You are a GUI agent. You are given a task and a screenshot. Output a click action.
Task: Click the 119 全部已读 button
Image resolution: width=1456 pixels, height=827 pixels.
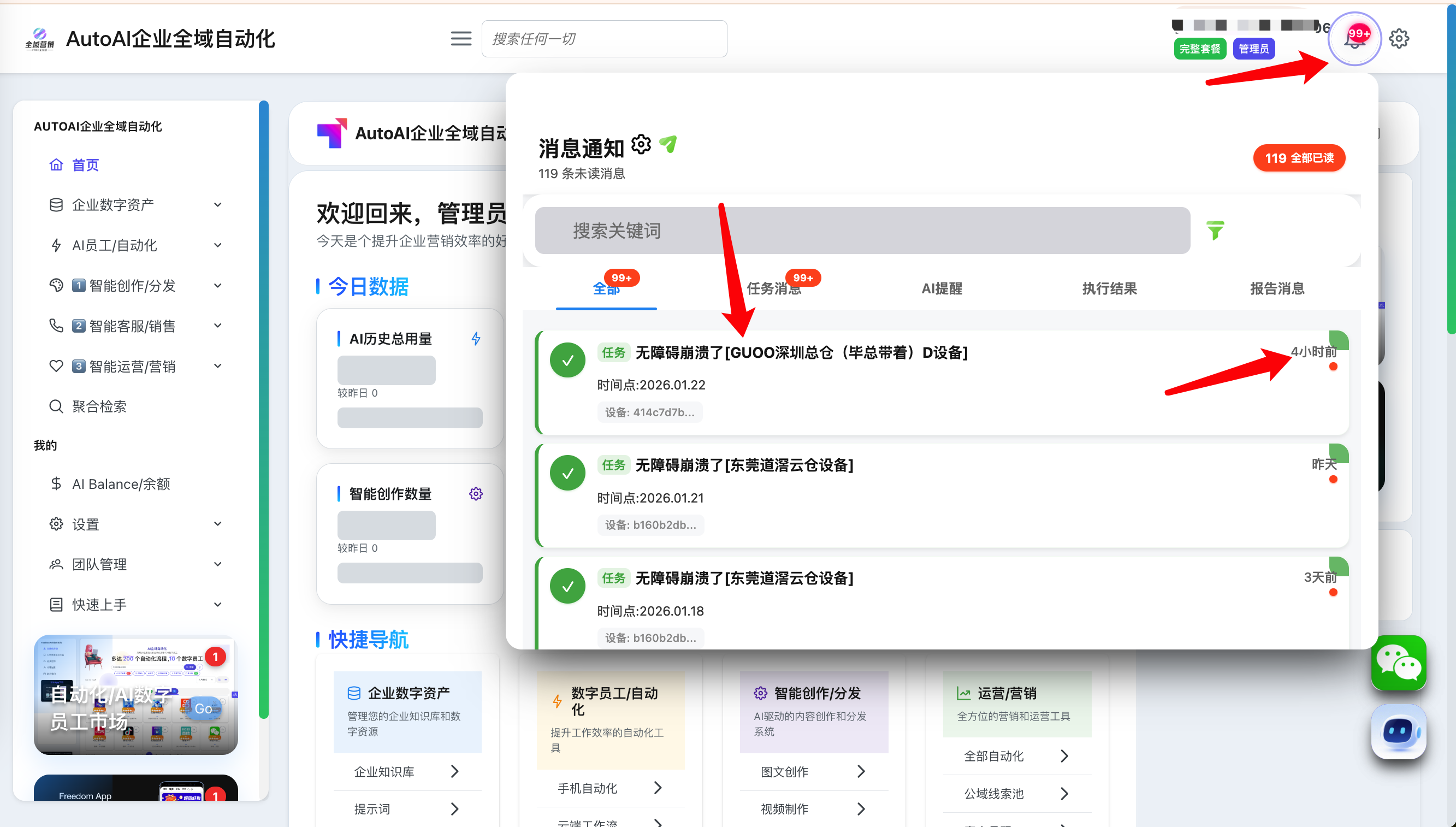(x=1299, y=158)
